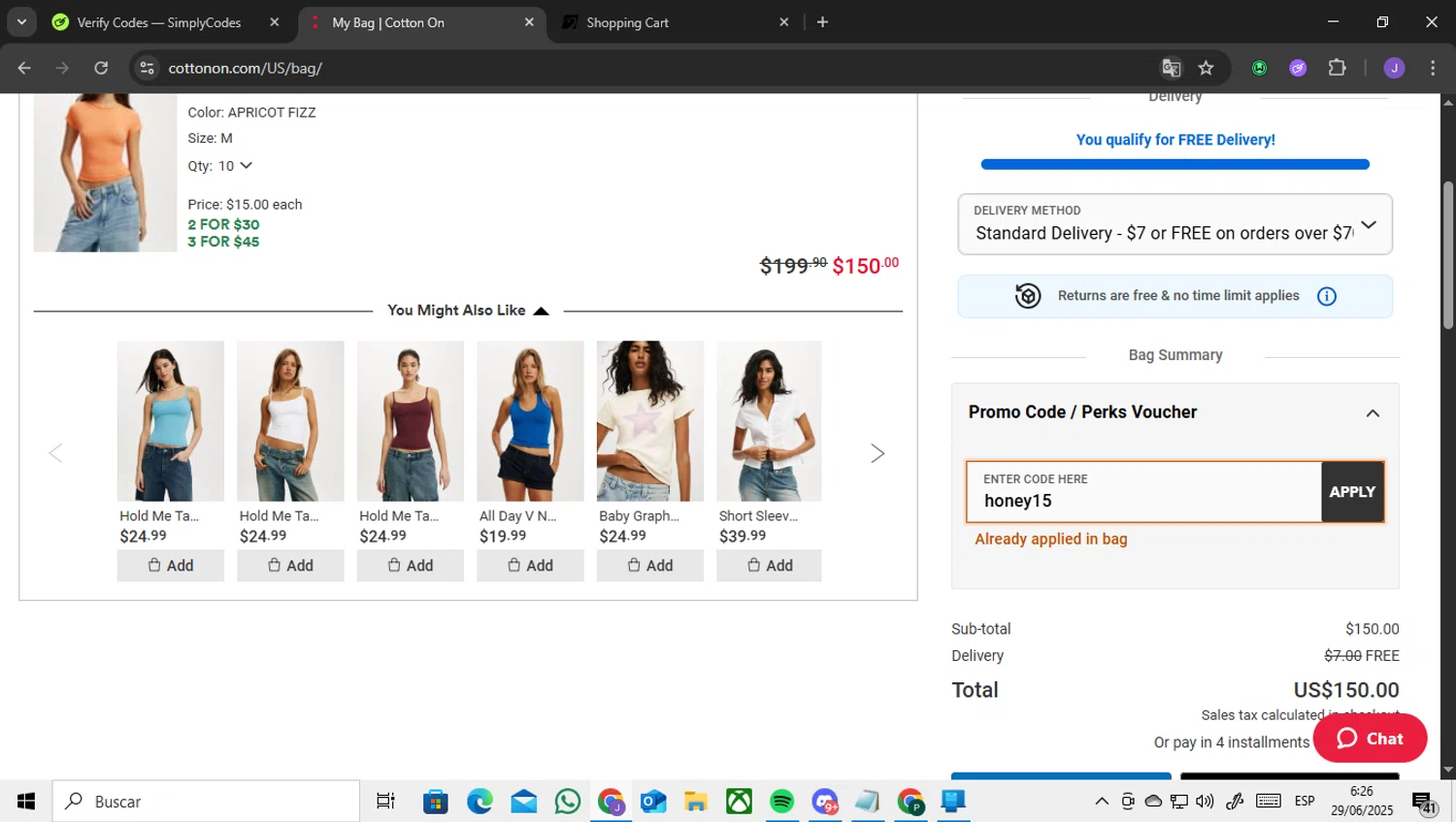Click the browser forward arrow
Image resolution: width=1456 pixels, height=822 pixels.
pos(62,68)
